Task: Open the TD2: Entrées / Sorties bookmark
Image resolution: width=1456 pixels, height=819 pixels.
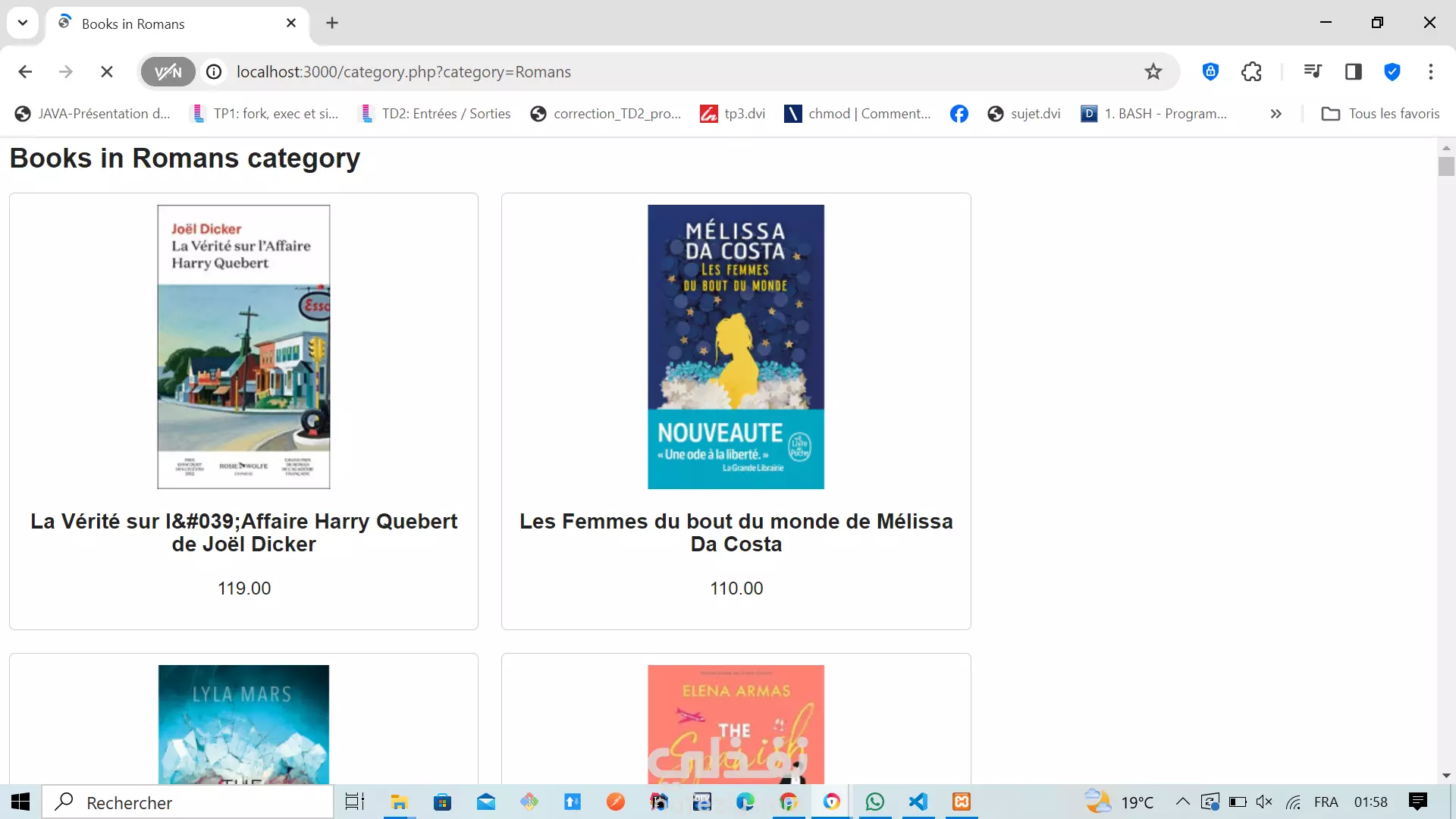Action: click(435, 114)
